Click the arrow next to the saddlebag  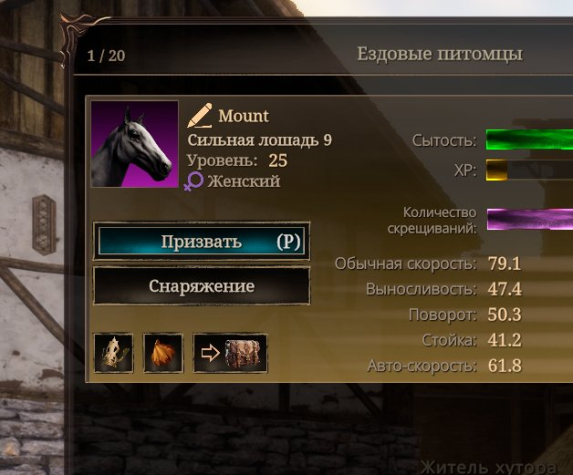tap(210, 353)
